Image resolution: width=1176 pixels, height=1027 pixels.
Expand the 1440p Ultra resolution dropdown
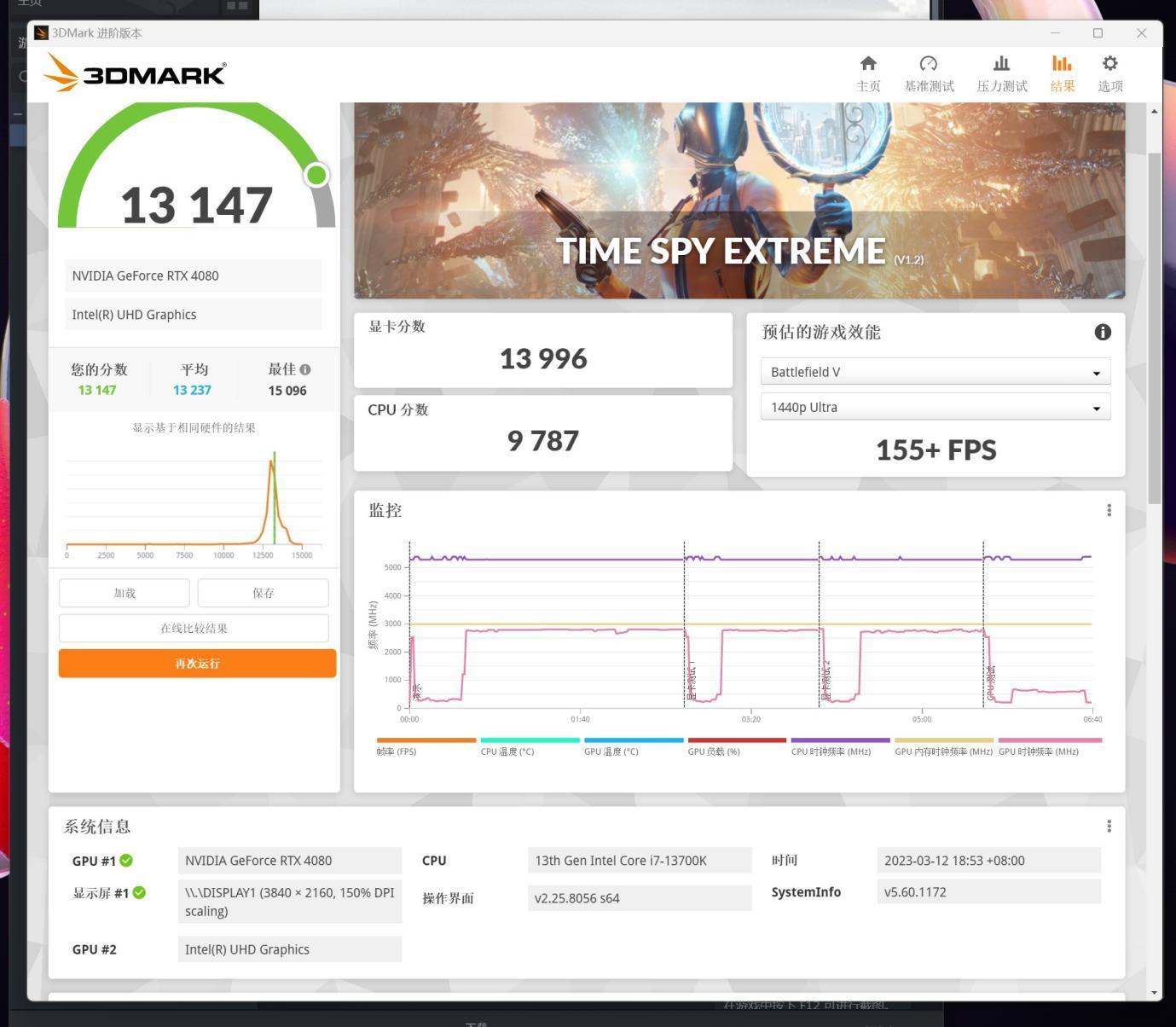point(936,407)
